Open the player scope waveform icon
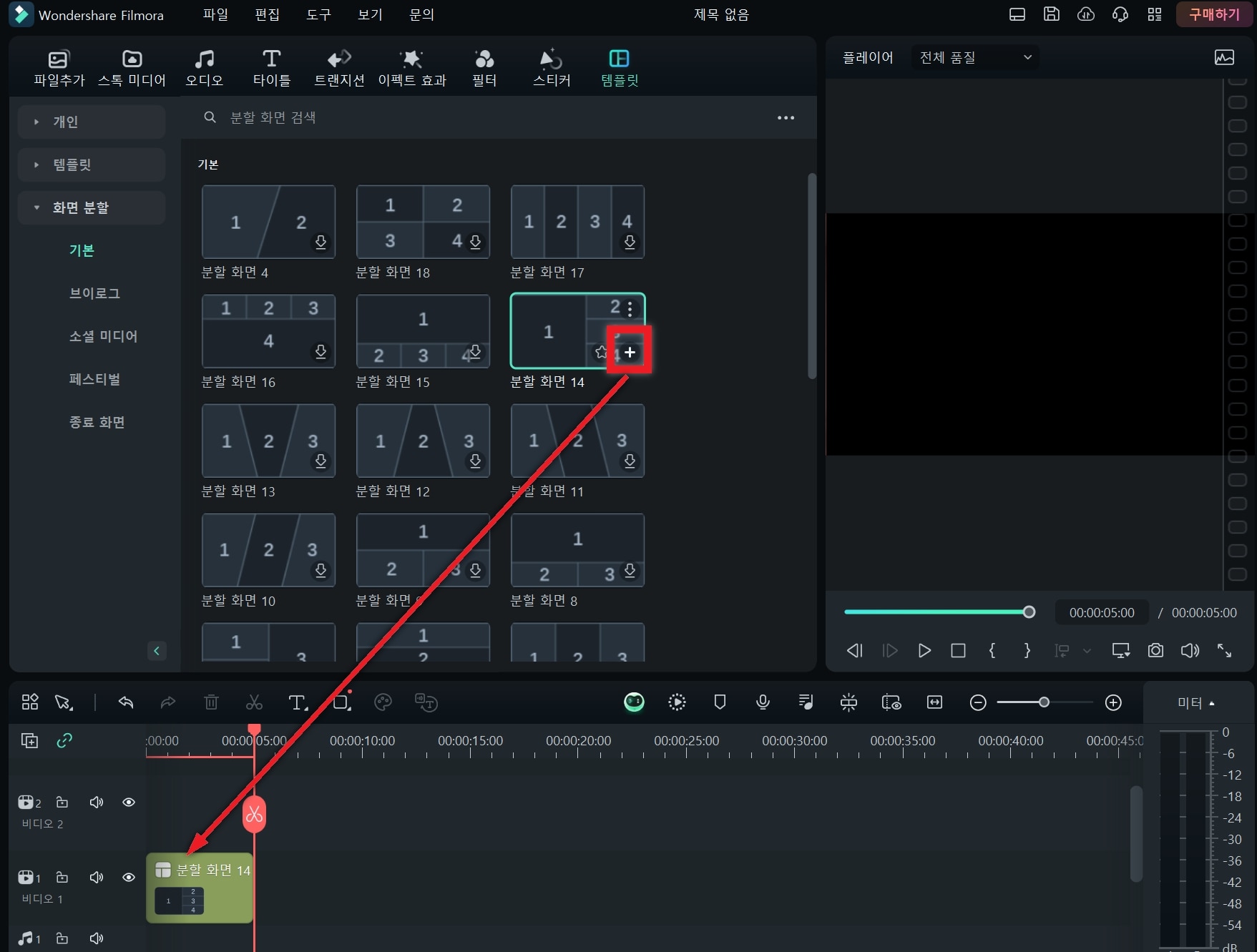This screenshot has width=1257, height=952. click(x=1224, y=57)
